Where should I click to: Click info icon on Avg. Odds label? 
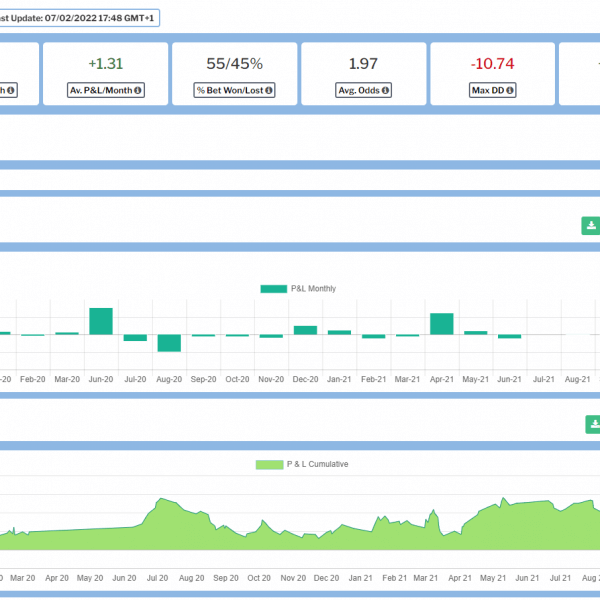[385, 90]
